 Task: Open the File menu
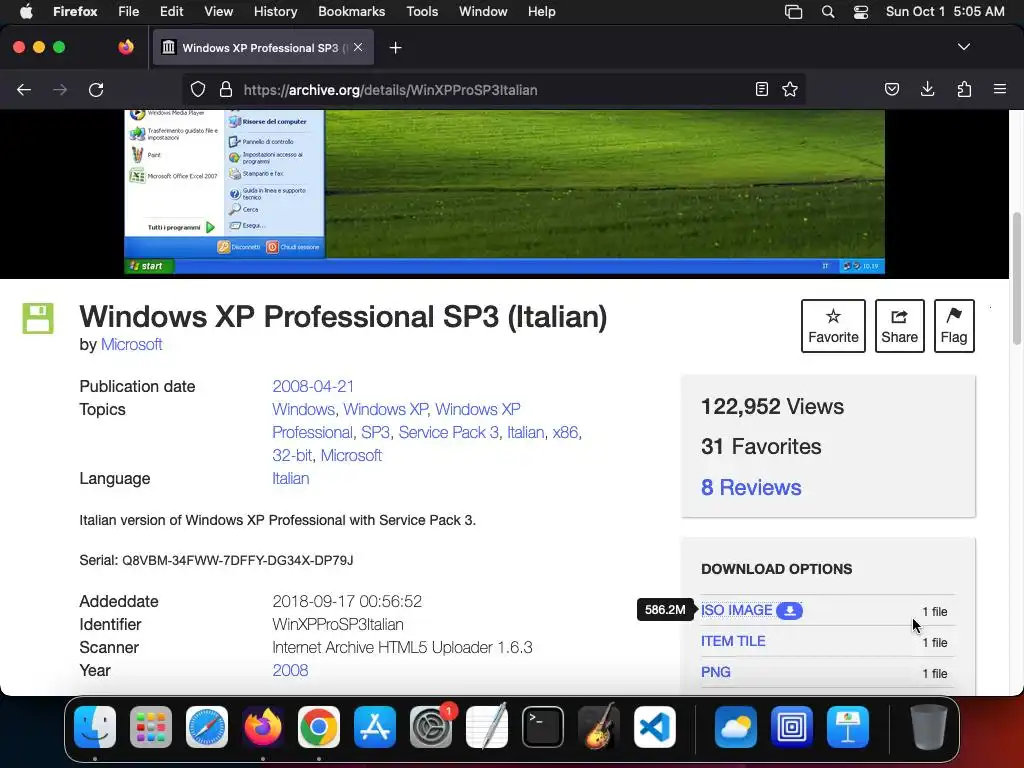(129, 11)
